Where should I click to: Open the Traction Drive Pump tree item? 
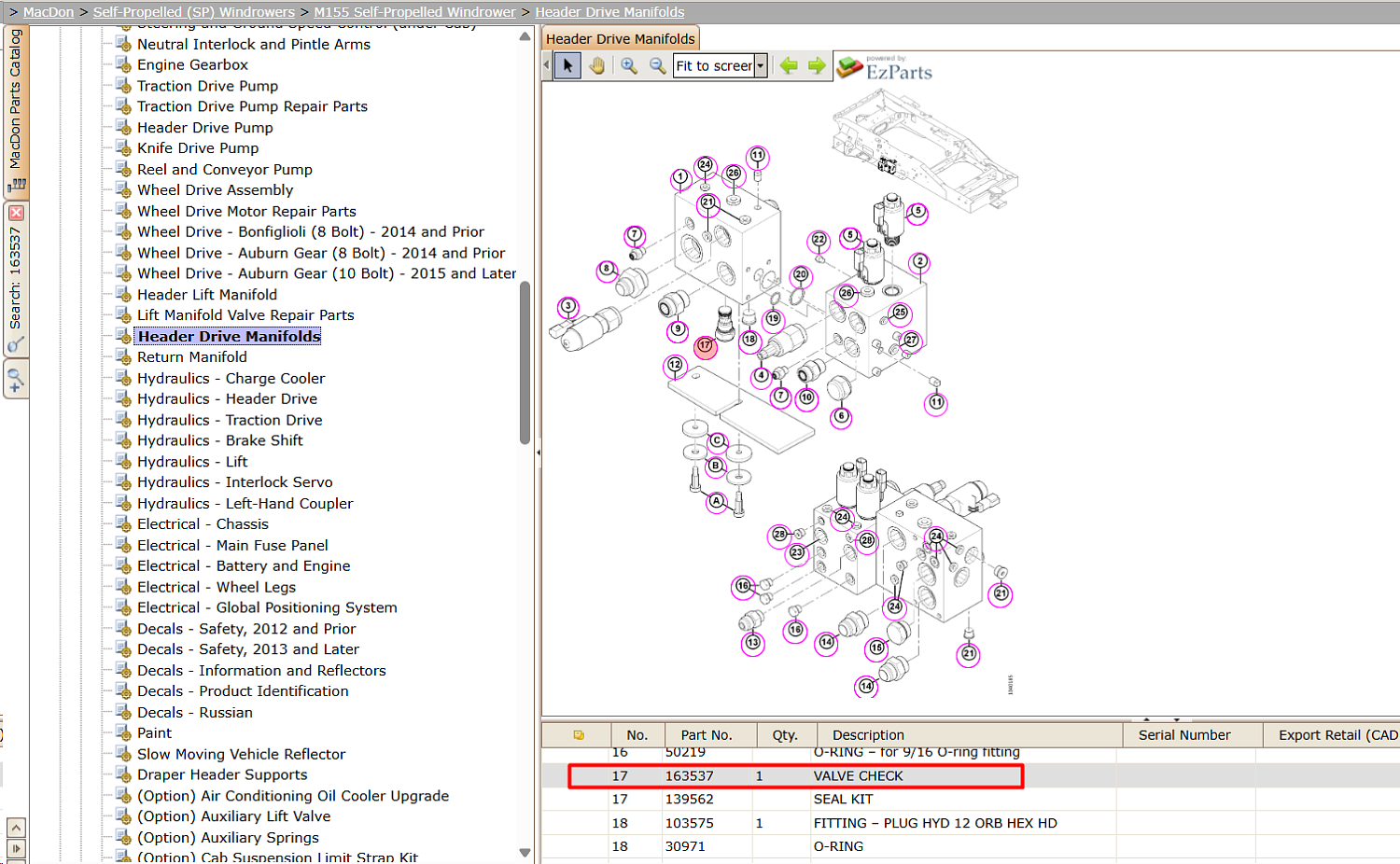point(207,86)
